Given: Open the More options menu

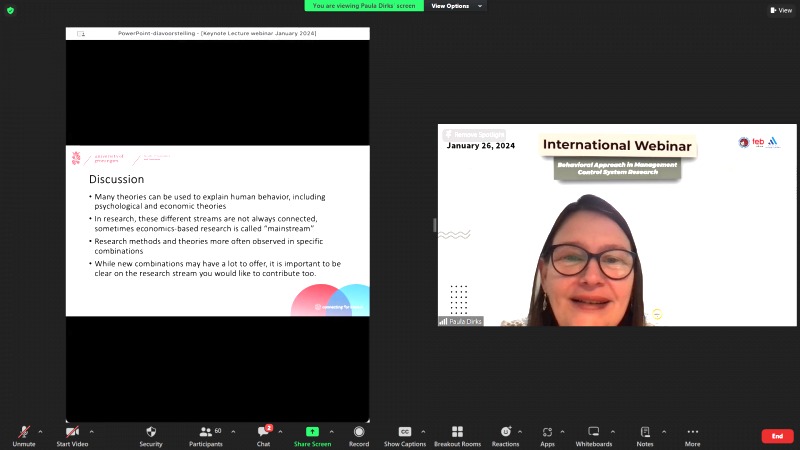Looking at the screenshot, I should pyautogui.click(x=692, y=435).
